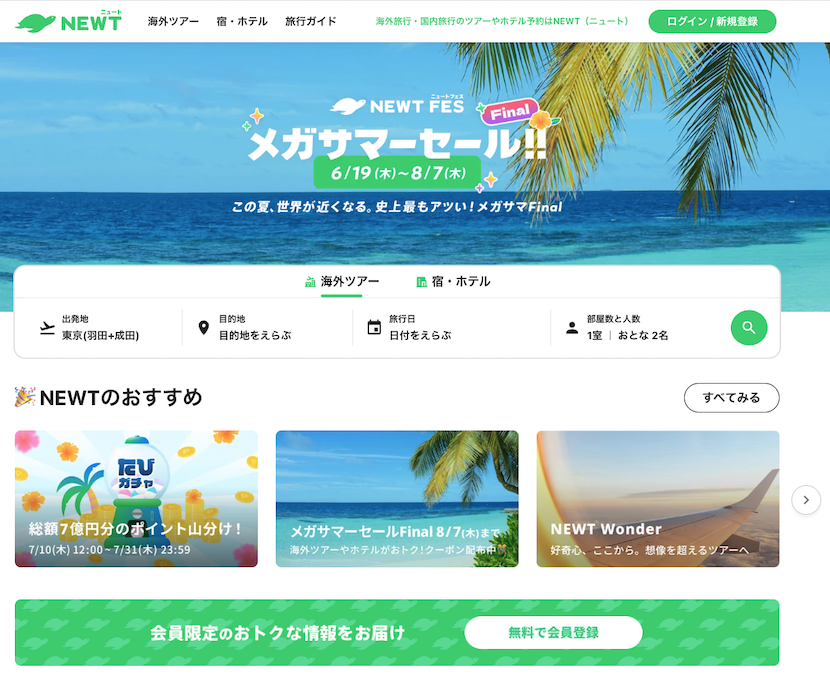The width and height of the screenshot is (830, 677).
Task: Click the 無料で会員登録 button
Action: [x=553, y=632]
